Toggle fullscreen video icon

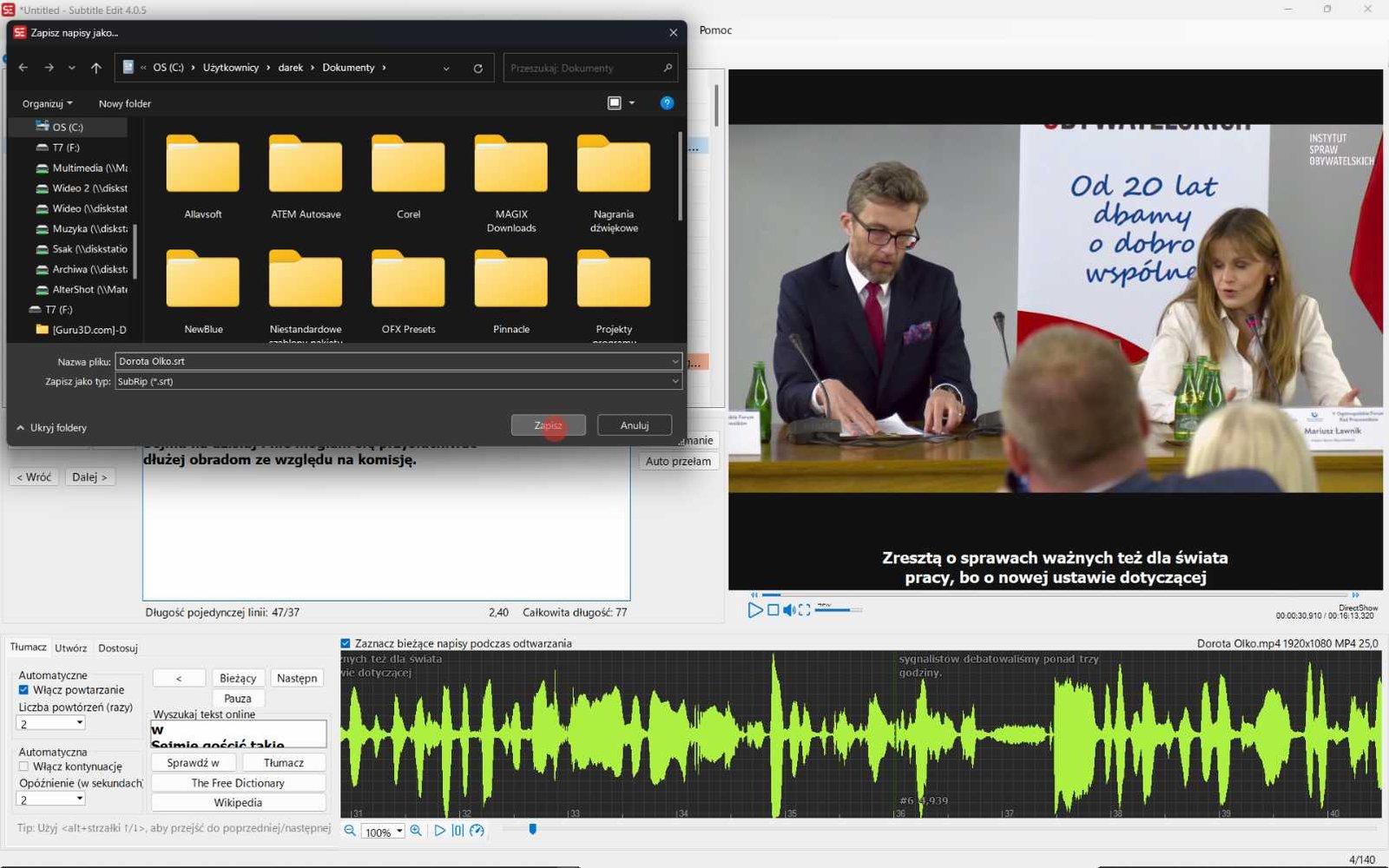tap(805, 610)
